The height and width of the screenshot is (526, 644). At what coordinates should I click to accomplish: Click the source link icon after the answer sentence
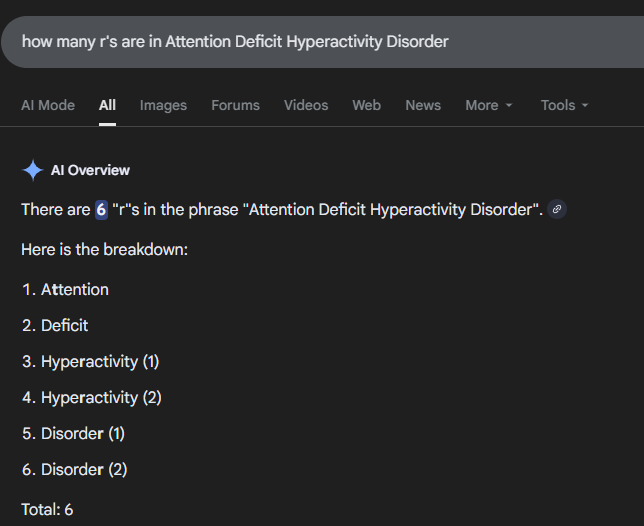click(557, 209)
